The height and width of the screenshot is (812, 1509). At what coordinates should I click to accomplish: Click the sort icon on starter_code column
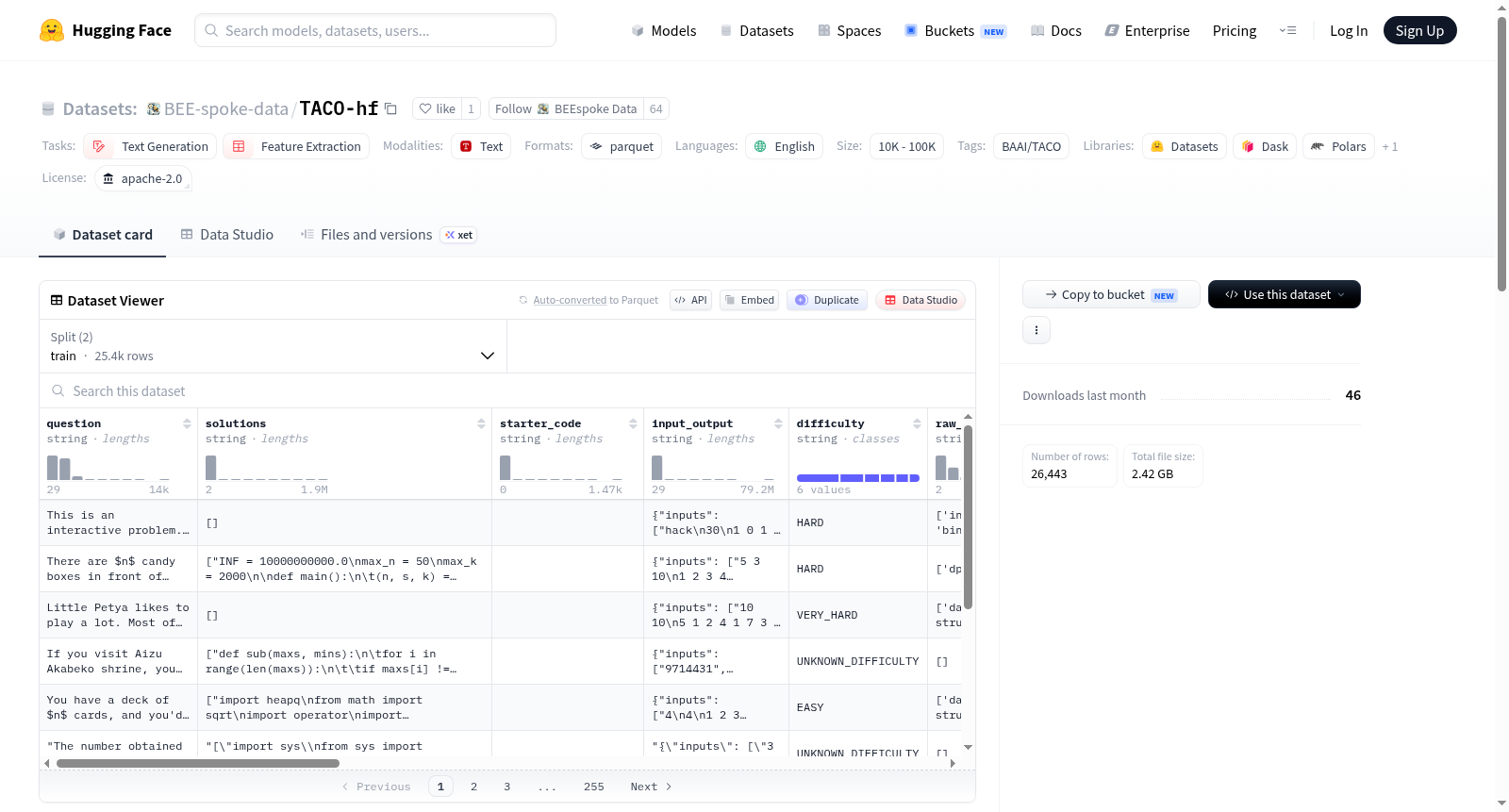pyautogui.click(x=633, y=423)
